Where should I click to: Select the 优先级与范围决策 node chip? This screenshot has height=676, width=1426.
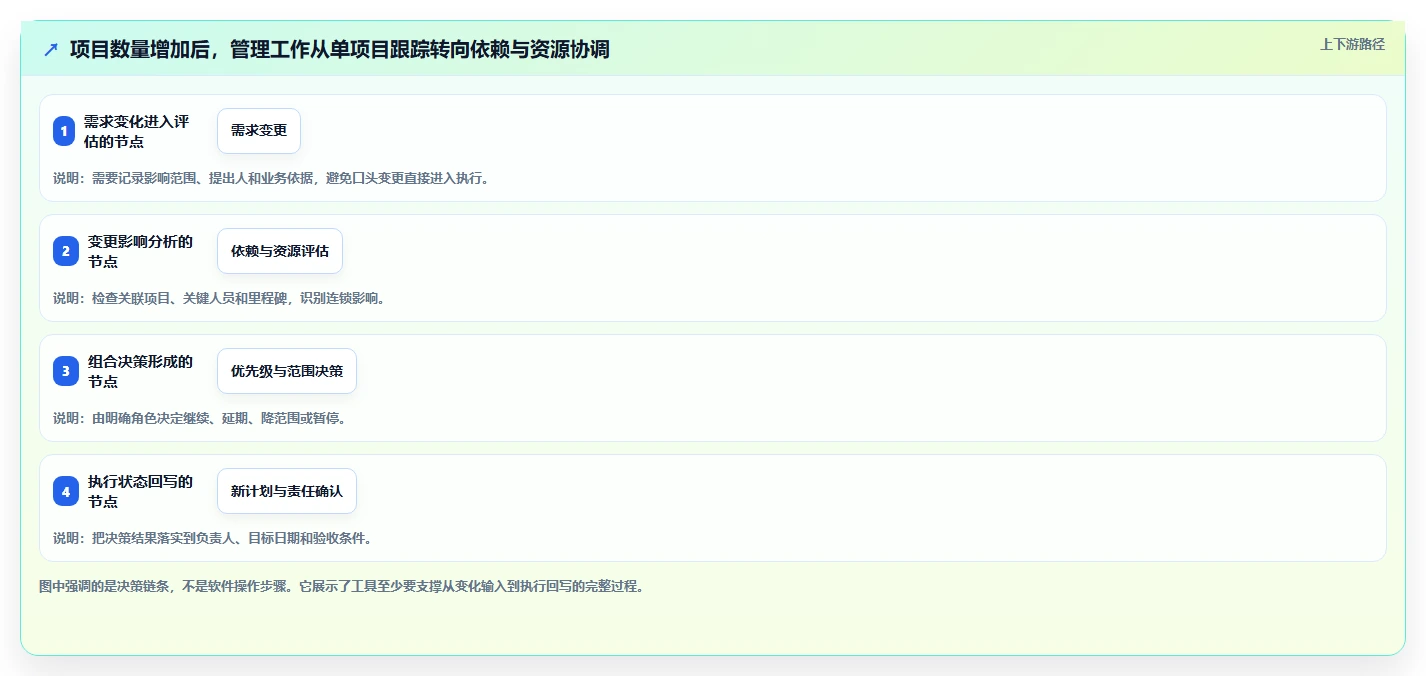[287, 371]
